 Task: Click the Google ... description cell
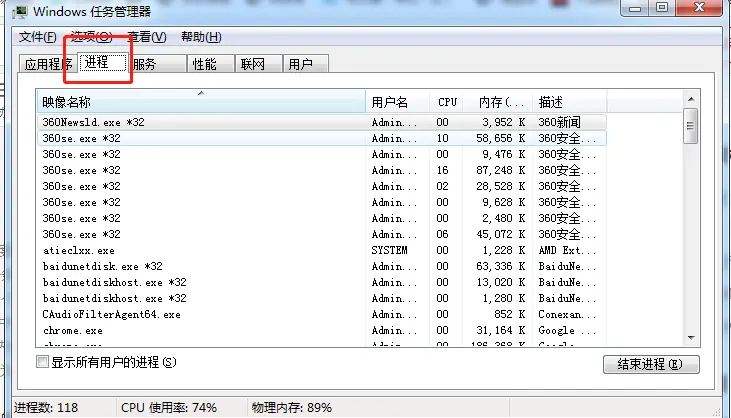tap(567, 330)
